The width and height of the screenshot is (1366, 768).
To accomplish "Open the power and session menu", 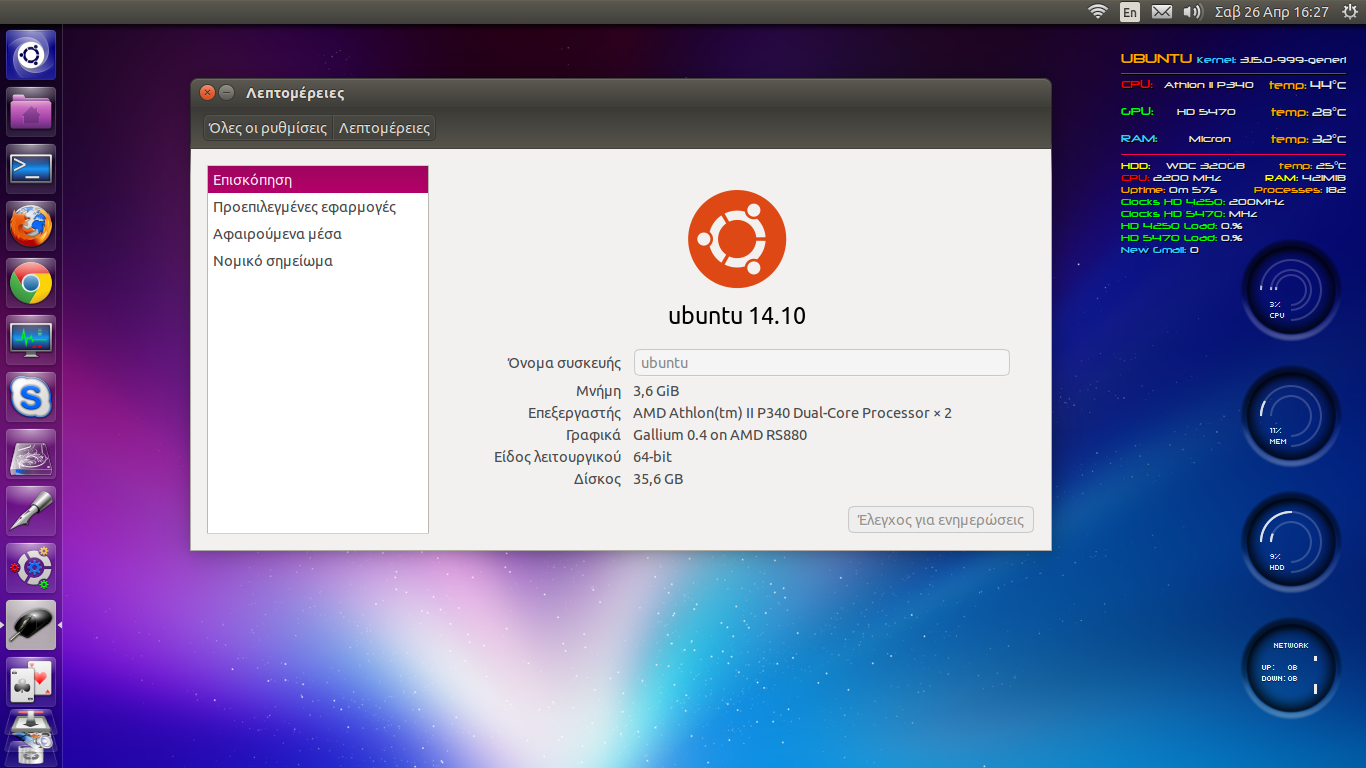I will tap(1350, 12).
